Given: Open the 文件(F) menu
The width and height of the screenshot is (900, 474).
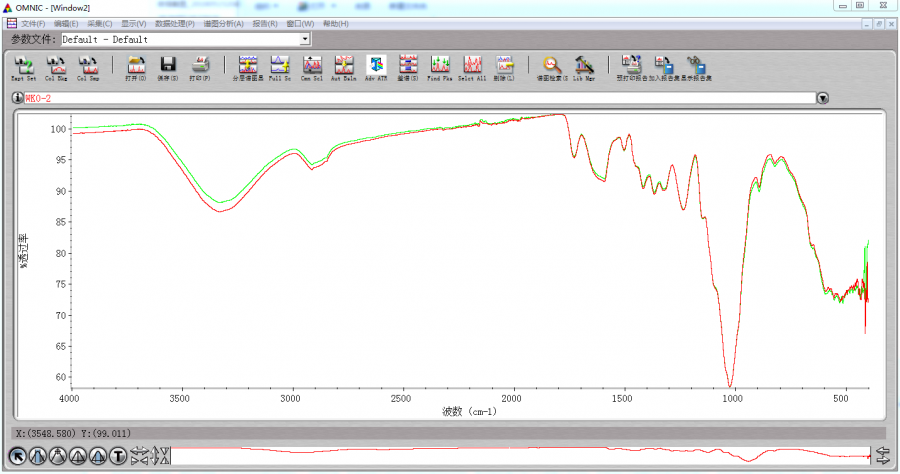Looking at the screenshot, I should (x=33, y=23).
